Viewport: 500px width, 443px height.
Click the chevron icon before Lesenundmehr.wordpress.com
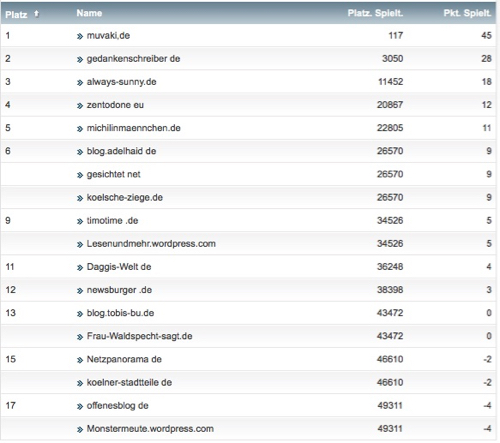click(x=80, y=245)
